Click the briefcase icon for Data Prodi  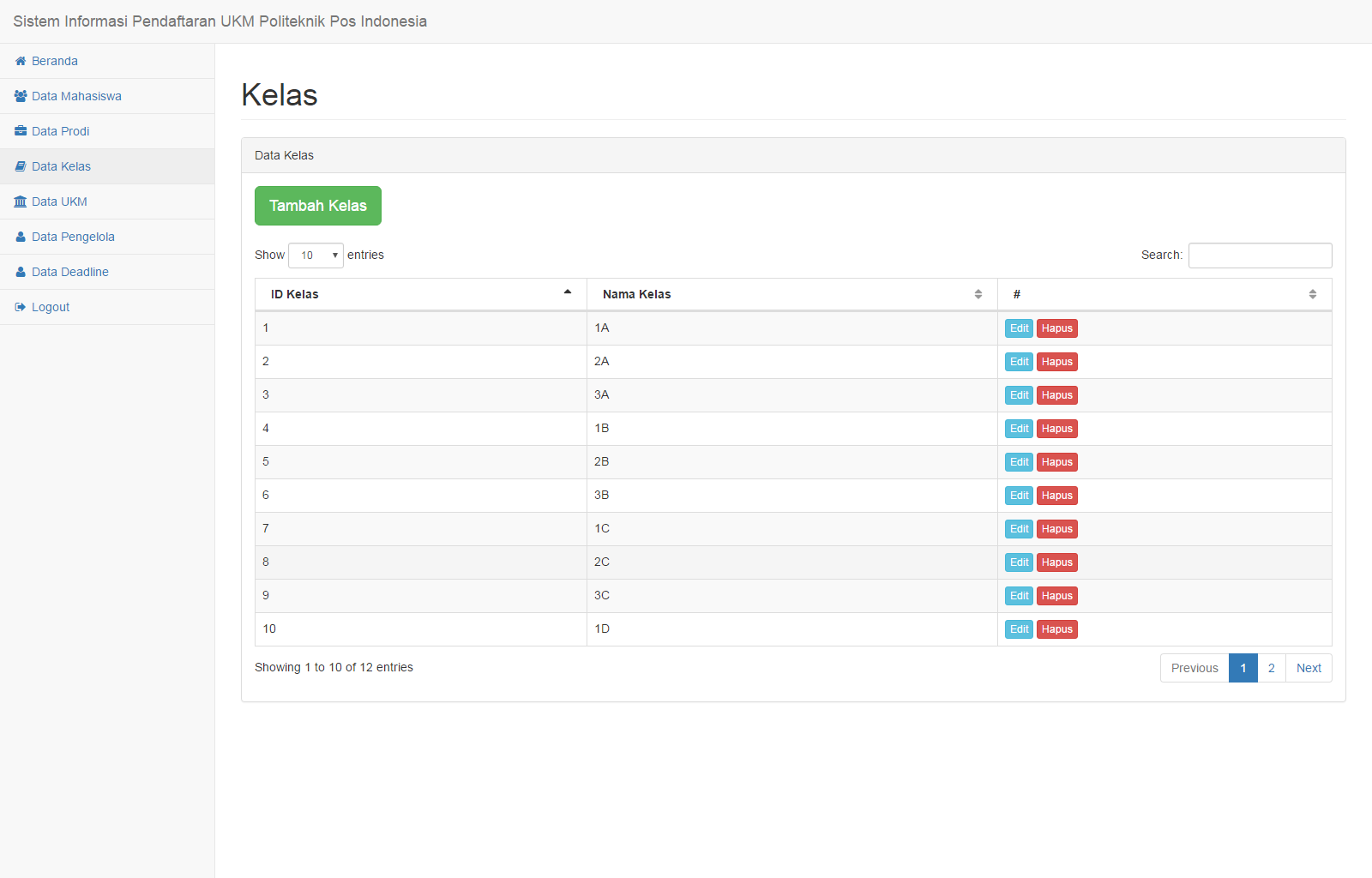pyautogui.click(x=21, y=131)
